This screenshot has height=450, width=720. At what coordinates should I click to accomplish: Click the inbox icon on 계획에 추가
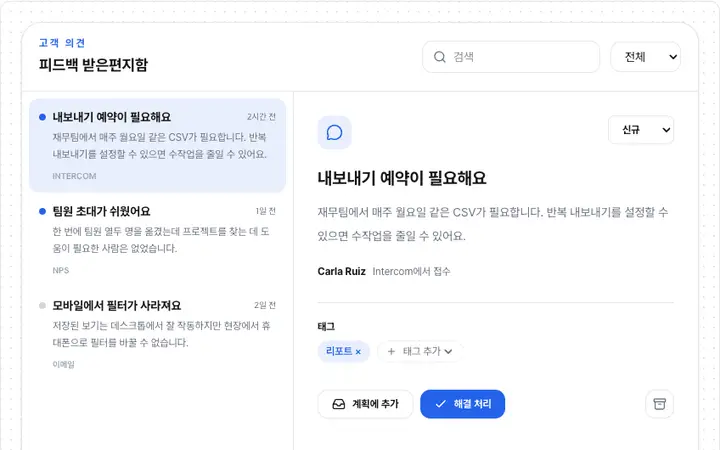click(x=338, y=404)
